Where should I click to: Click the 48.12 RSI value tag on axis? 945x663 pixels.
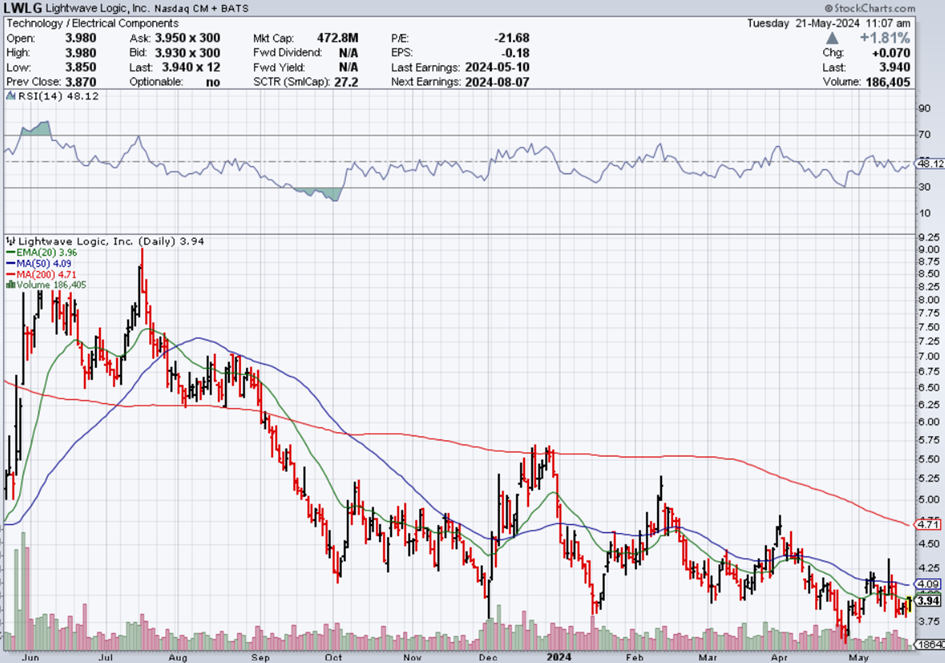point(931,163)
